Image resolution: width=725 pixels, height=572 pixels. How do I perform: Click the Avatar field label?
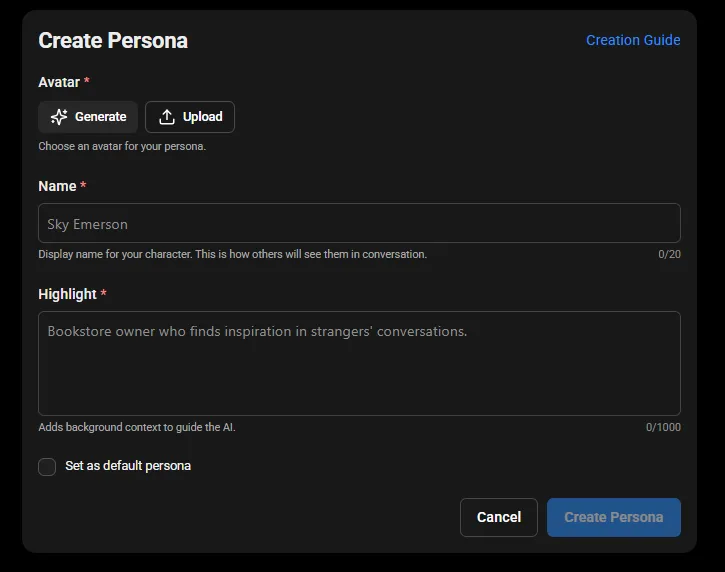[x=59, y=82]
